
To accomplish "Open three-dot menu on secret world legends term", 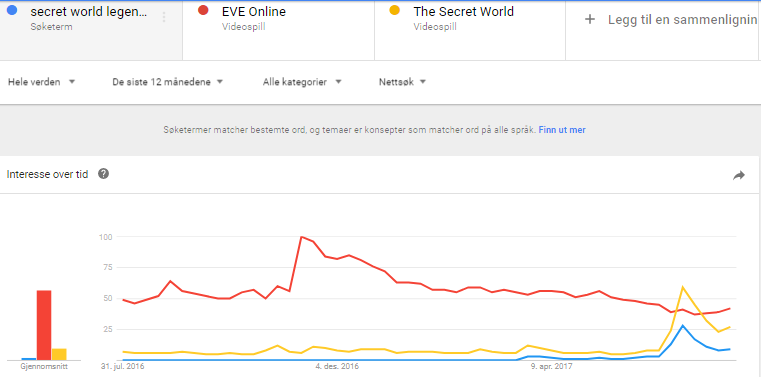I will click(164, 17).
